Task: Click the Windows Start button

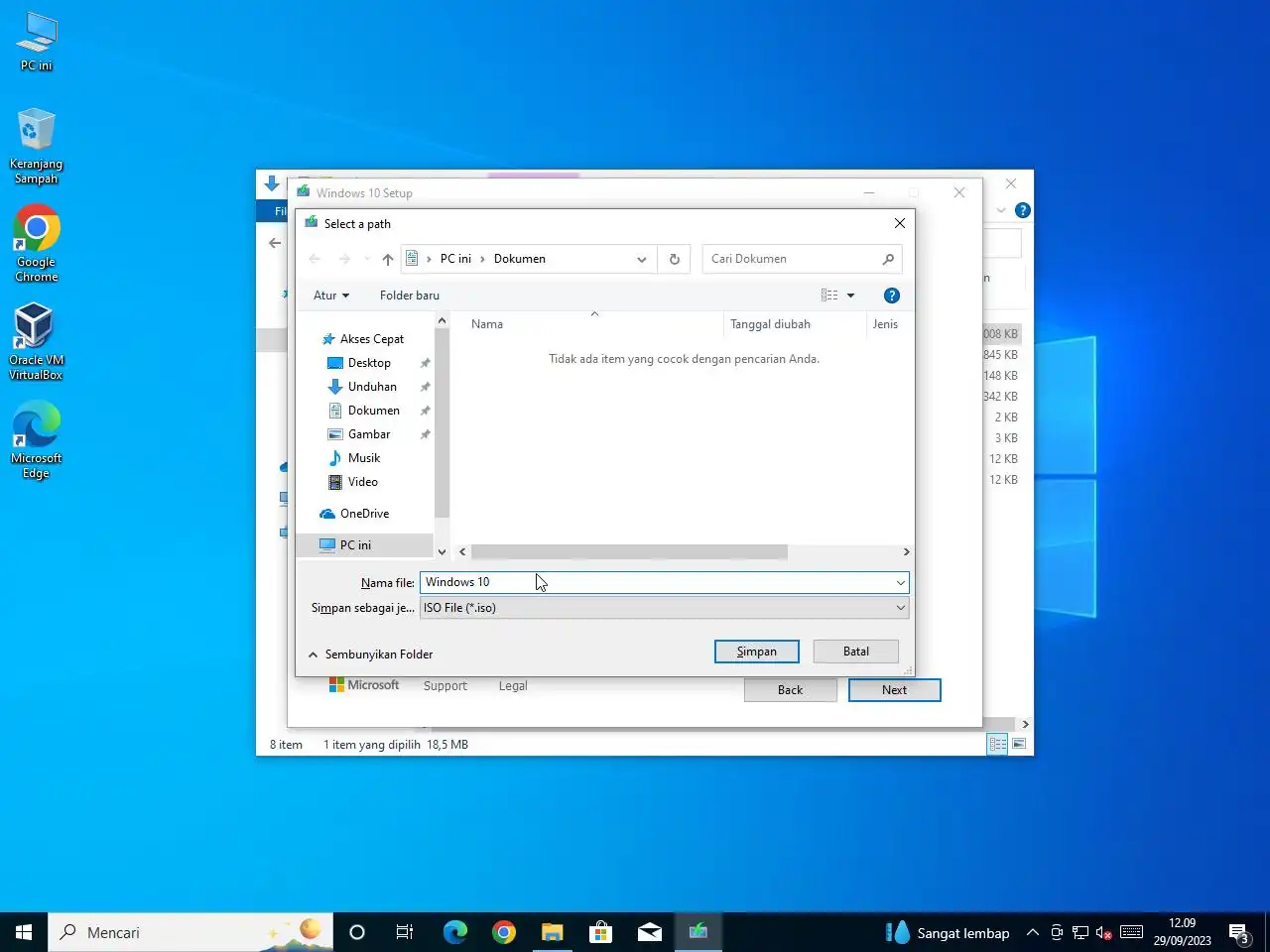Action: 24,932
